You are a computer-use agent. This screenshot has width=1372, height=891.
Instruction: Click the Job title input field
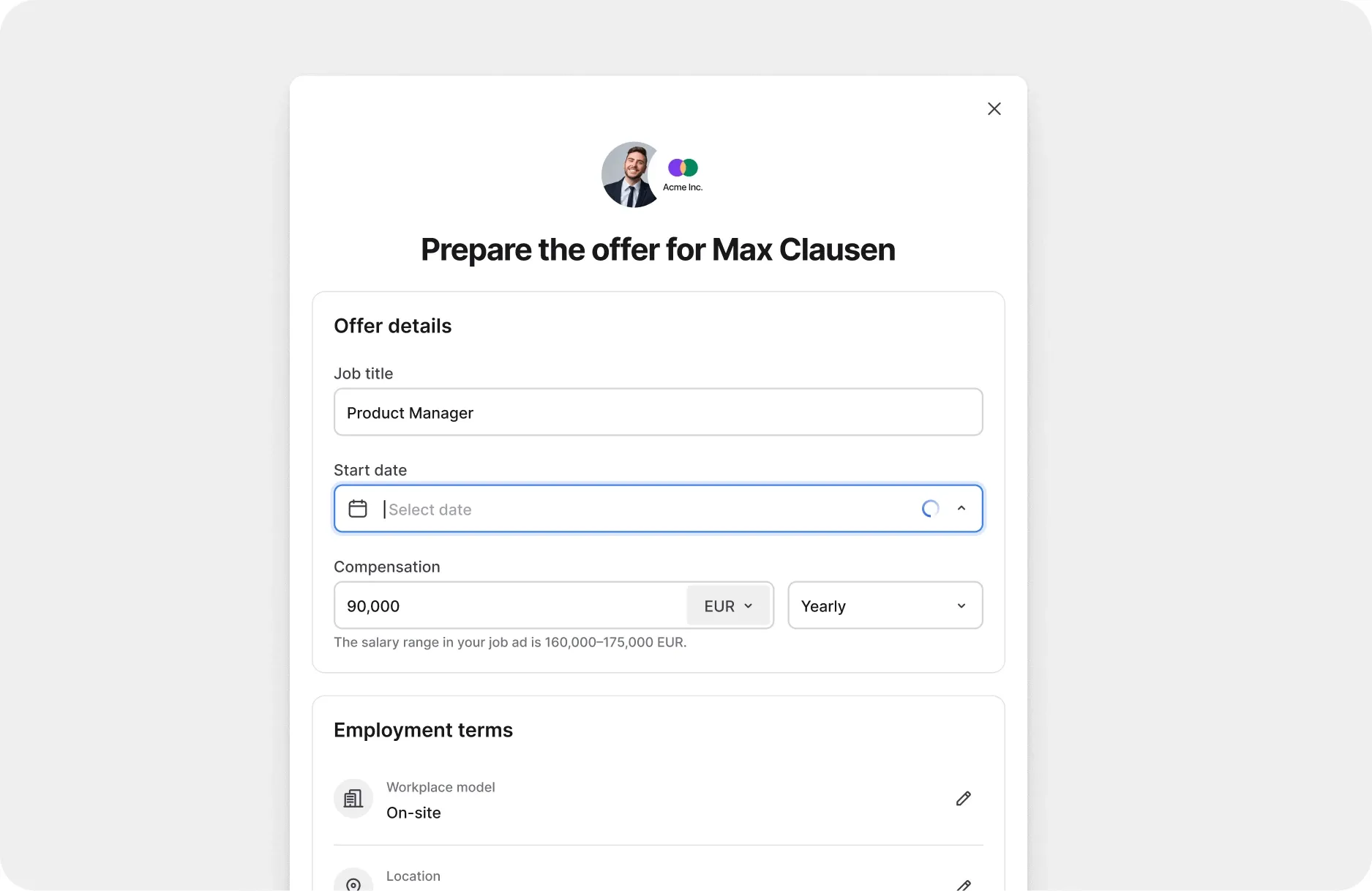coord(658,412)
